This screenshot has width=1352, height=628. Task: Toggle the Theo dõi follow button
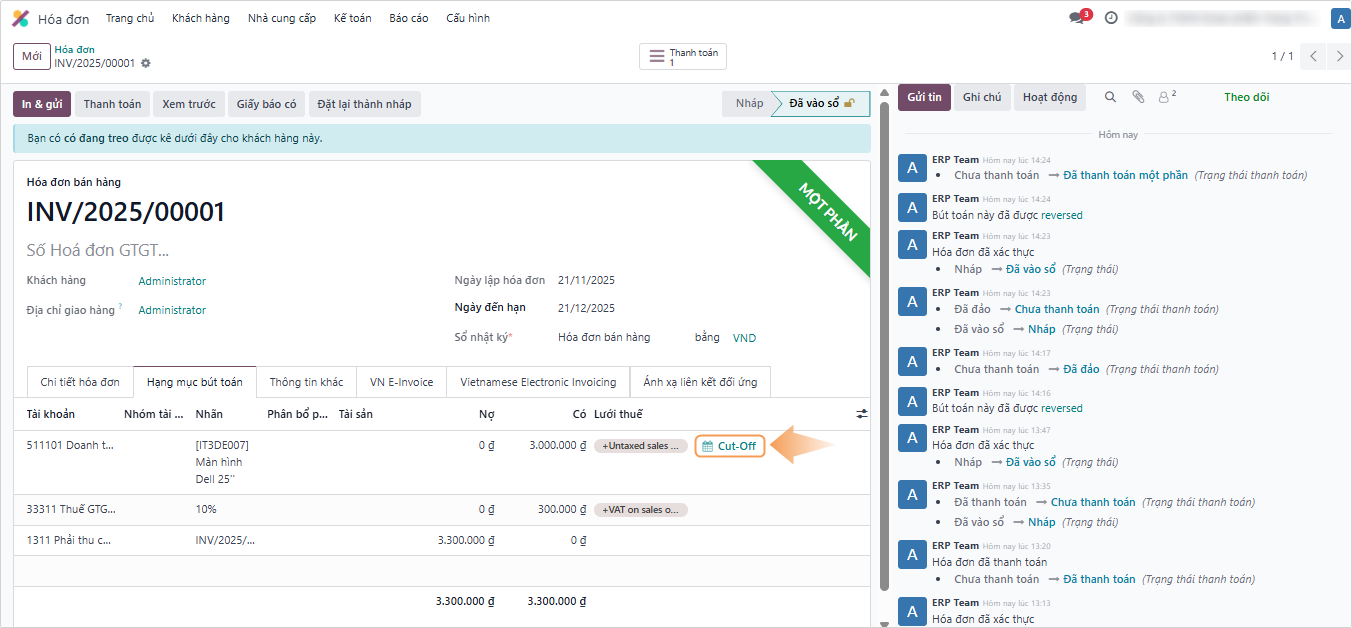(1246, 97)
